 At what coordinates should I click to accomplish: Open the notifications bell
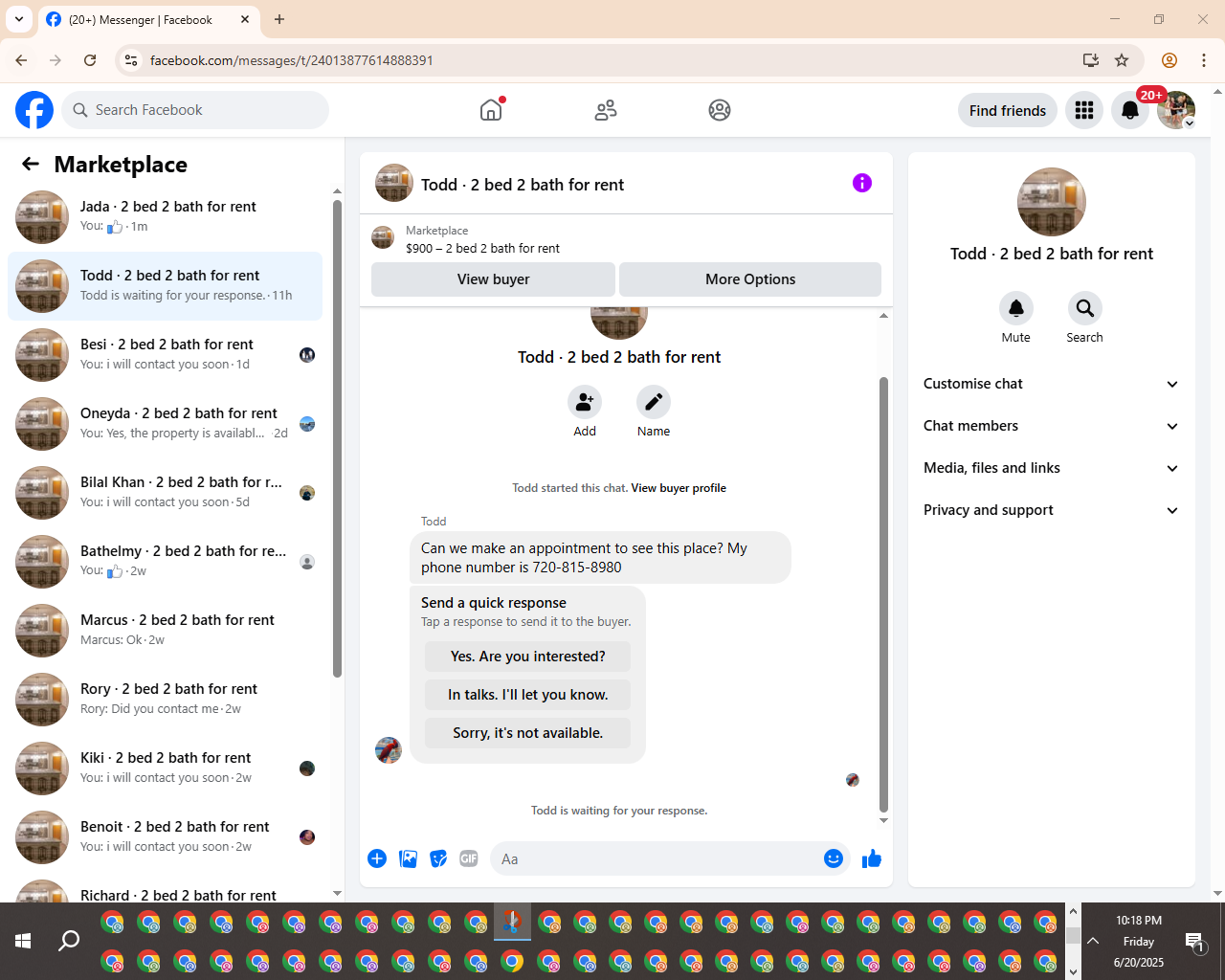(x=1130, y=110)
